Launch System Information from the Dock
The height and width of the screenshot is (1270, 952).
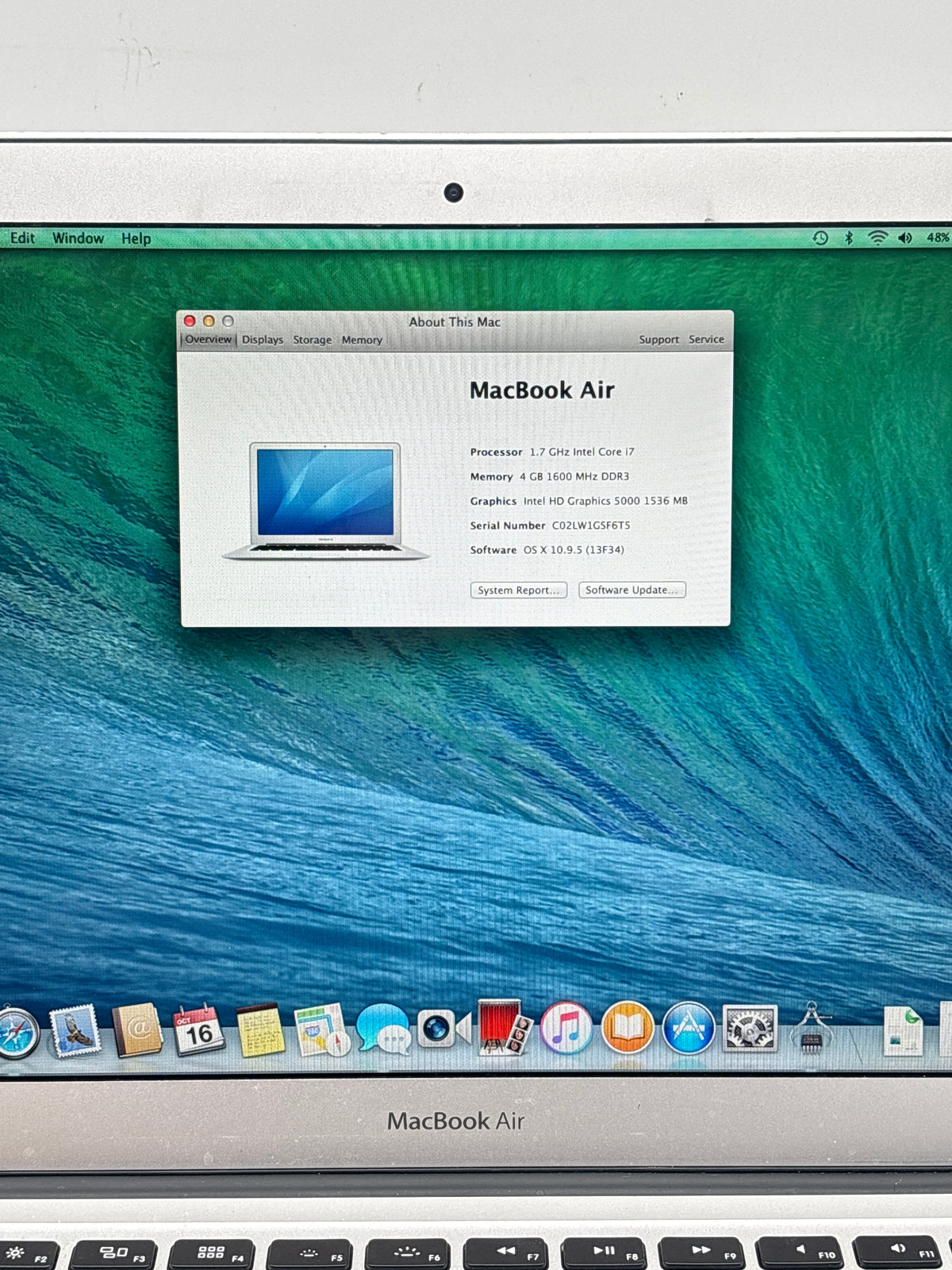811,1028
